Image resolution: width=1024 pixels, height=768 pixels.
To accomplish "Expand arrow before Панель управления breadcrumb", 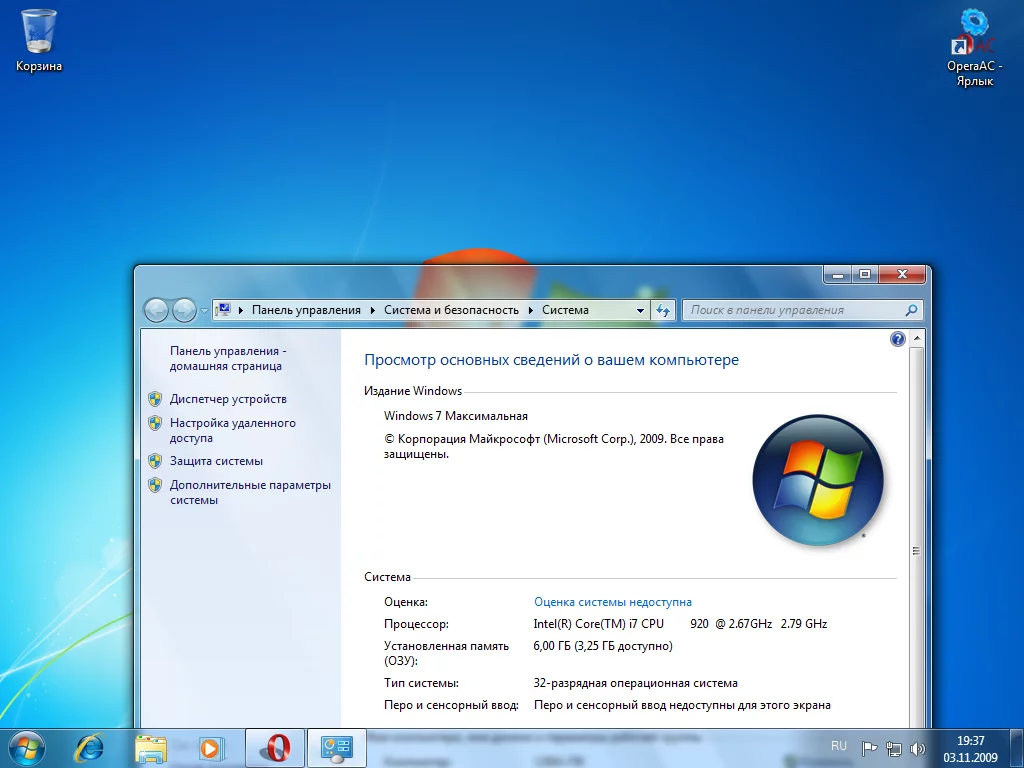I will pyautogui.click(x=241, y=310).
